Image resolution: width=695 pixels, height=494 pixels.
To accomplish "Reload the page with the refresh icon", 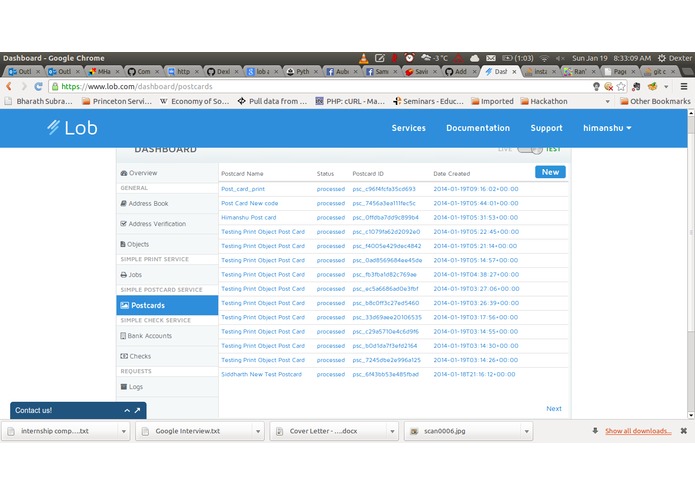I will 39,86.
